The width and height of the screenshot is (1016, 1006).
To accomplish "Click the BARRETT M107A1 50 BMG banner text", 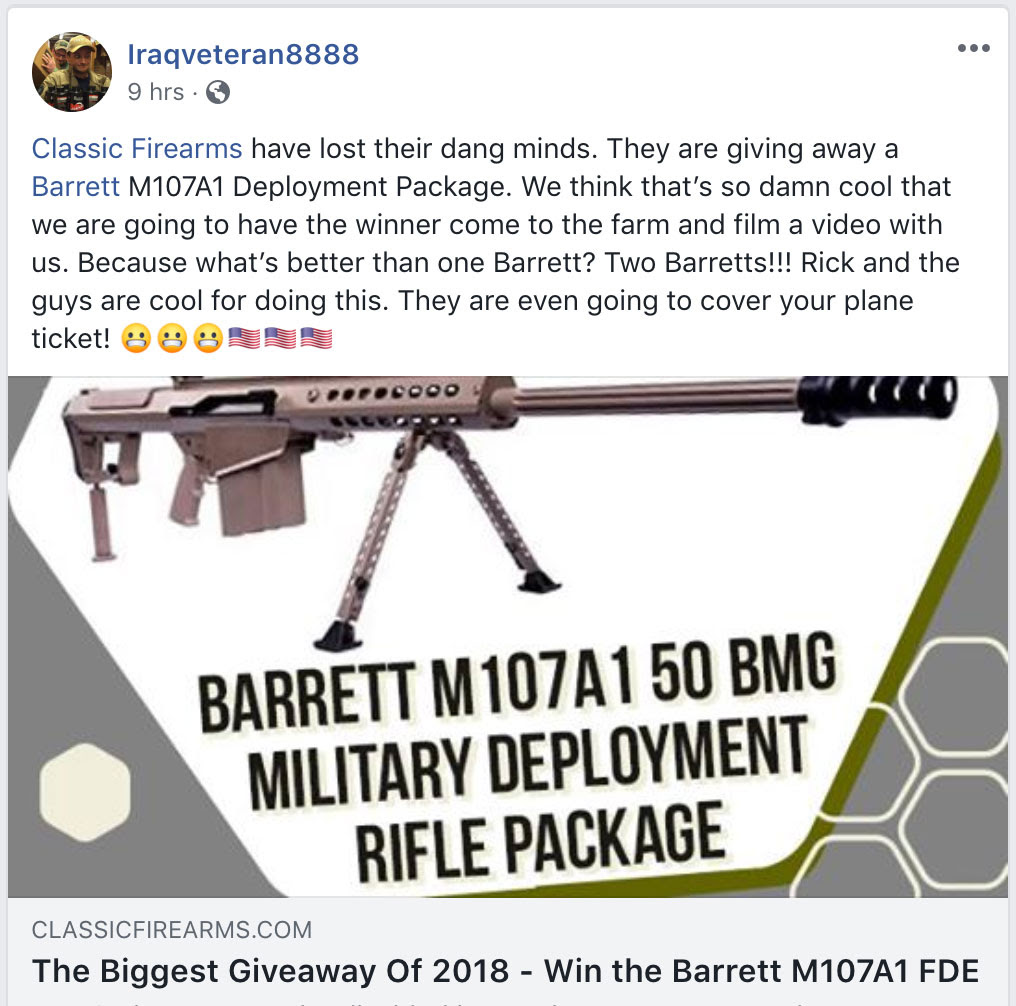I will (516, 682).
